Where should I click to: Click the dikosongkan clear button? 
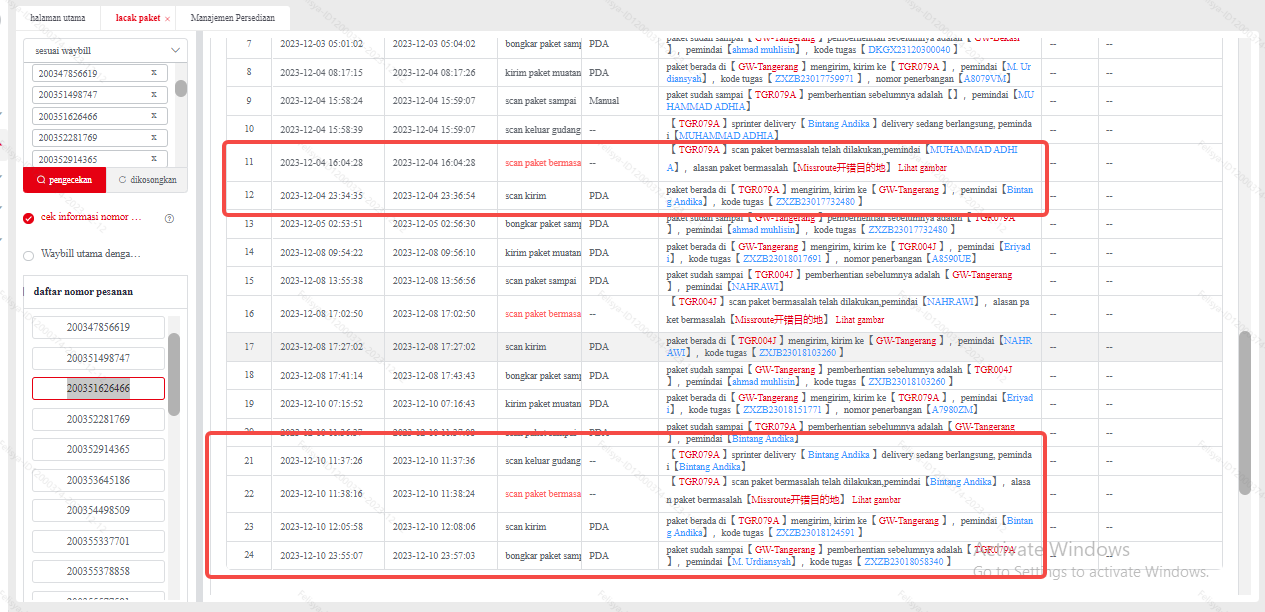pos(147,180)
